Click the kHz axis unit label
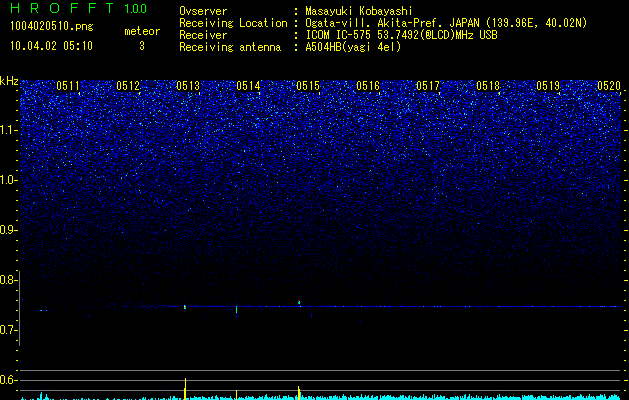Screen dimensions: 629x400 (9, 81)
